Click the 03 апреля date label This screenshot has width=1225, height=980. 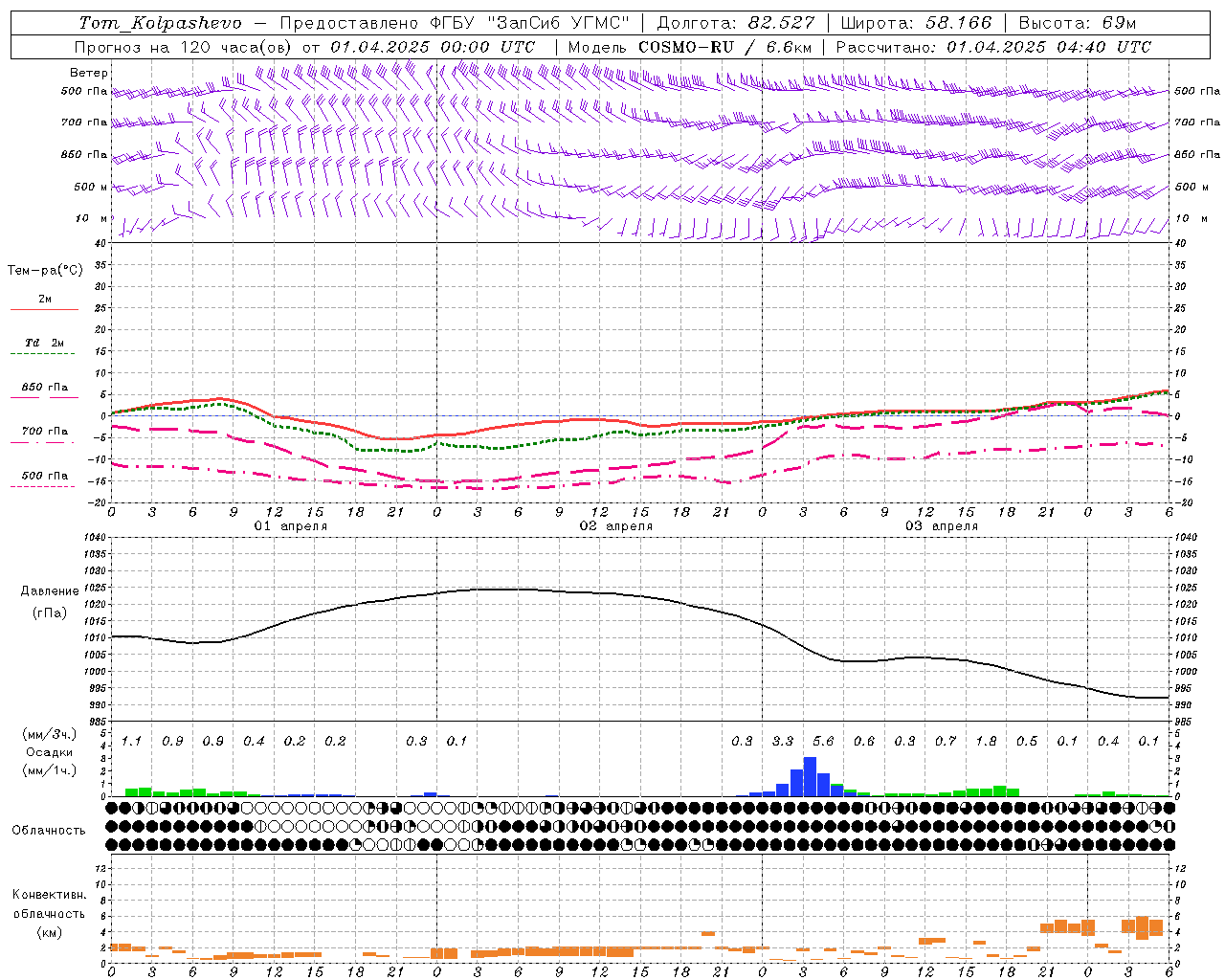point(942,526)
